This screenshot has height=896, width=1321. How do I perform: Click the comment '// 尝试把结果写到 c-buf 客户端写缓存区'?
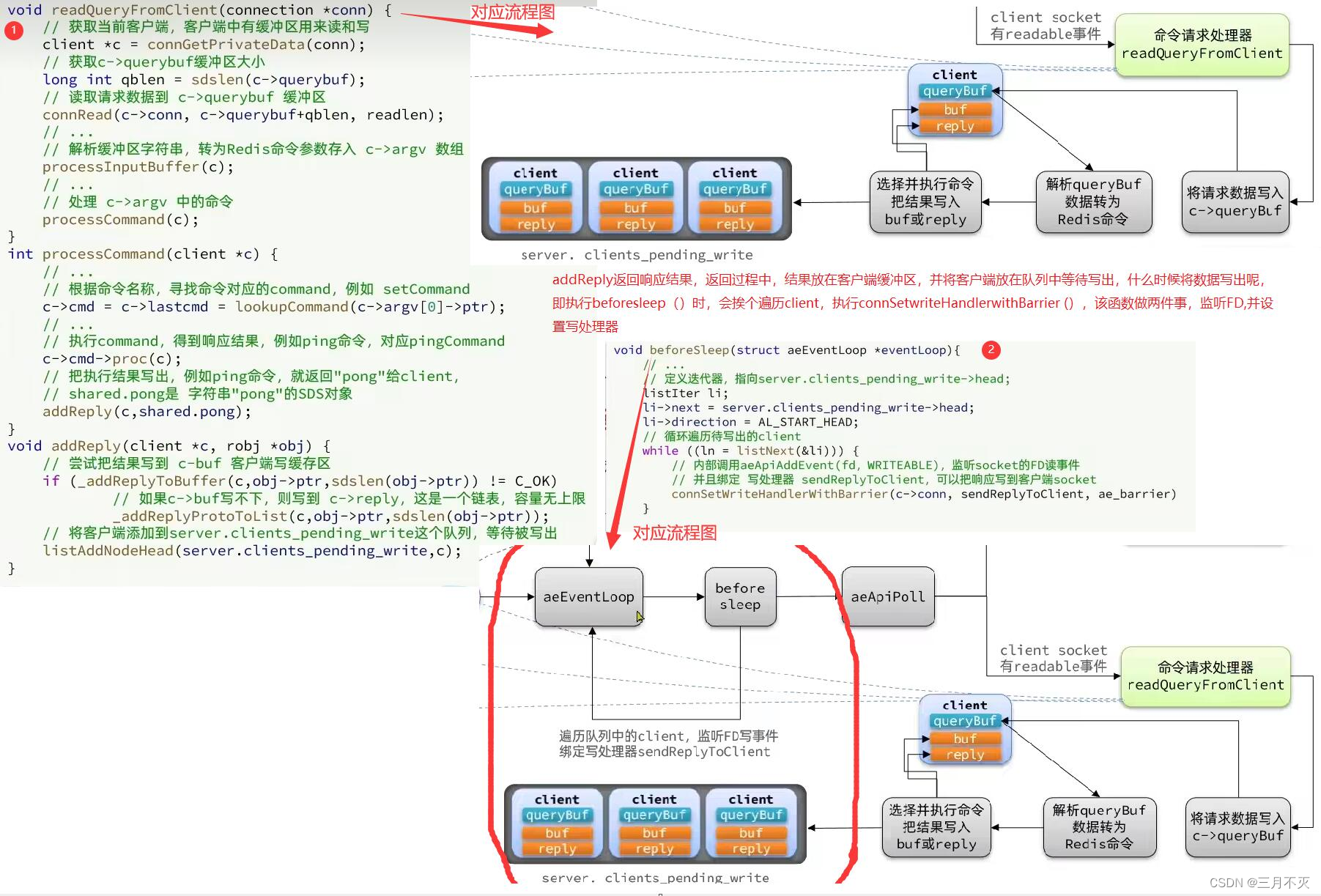click(186, 463)
